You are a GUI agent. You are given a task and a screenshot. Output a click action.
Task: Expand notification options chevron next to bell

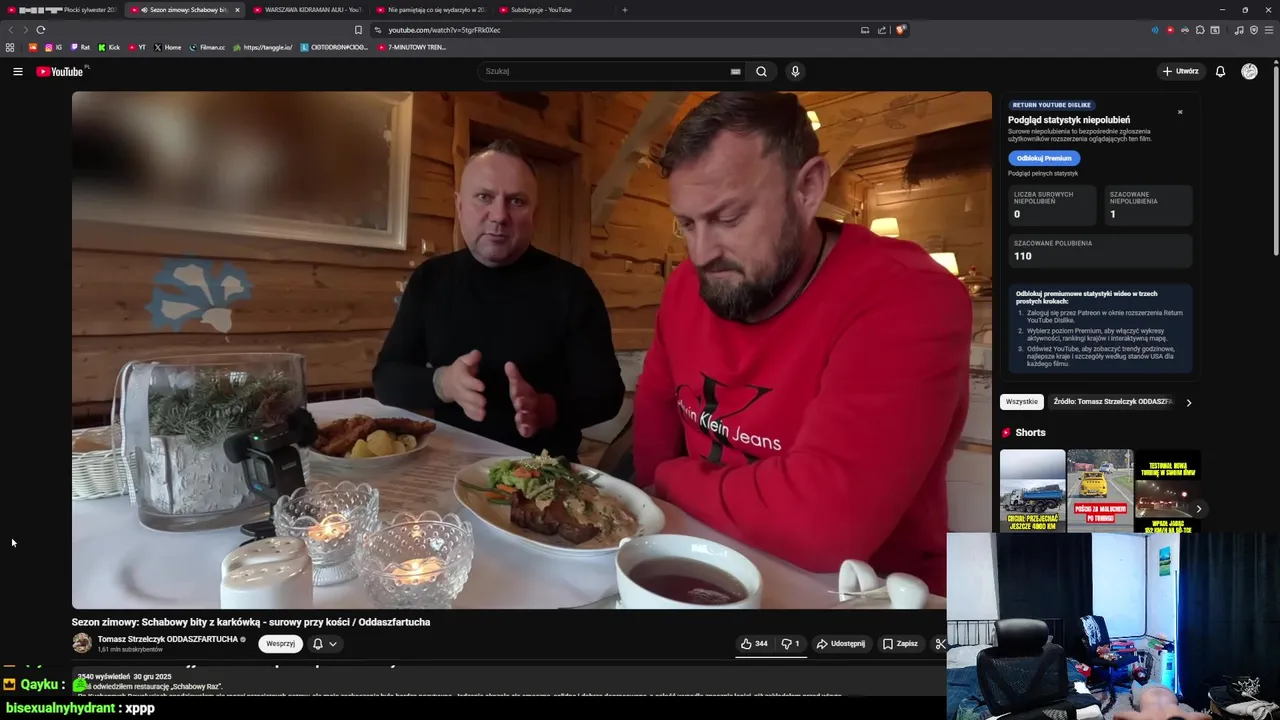[333, 644]
